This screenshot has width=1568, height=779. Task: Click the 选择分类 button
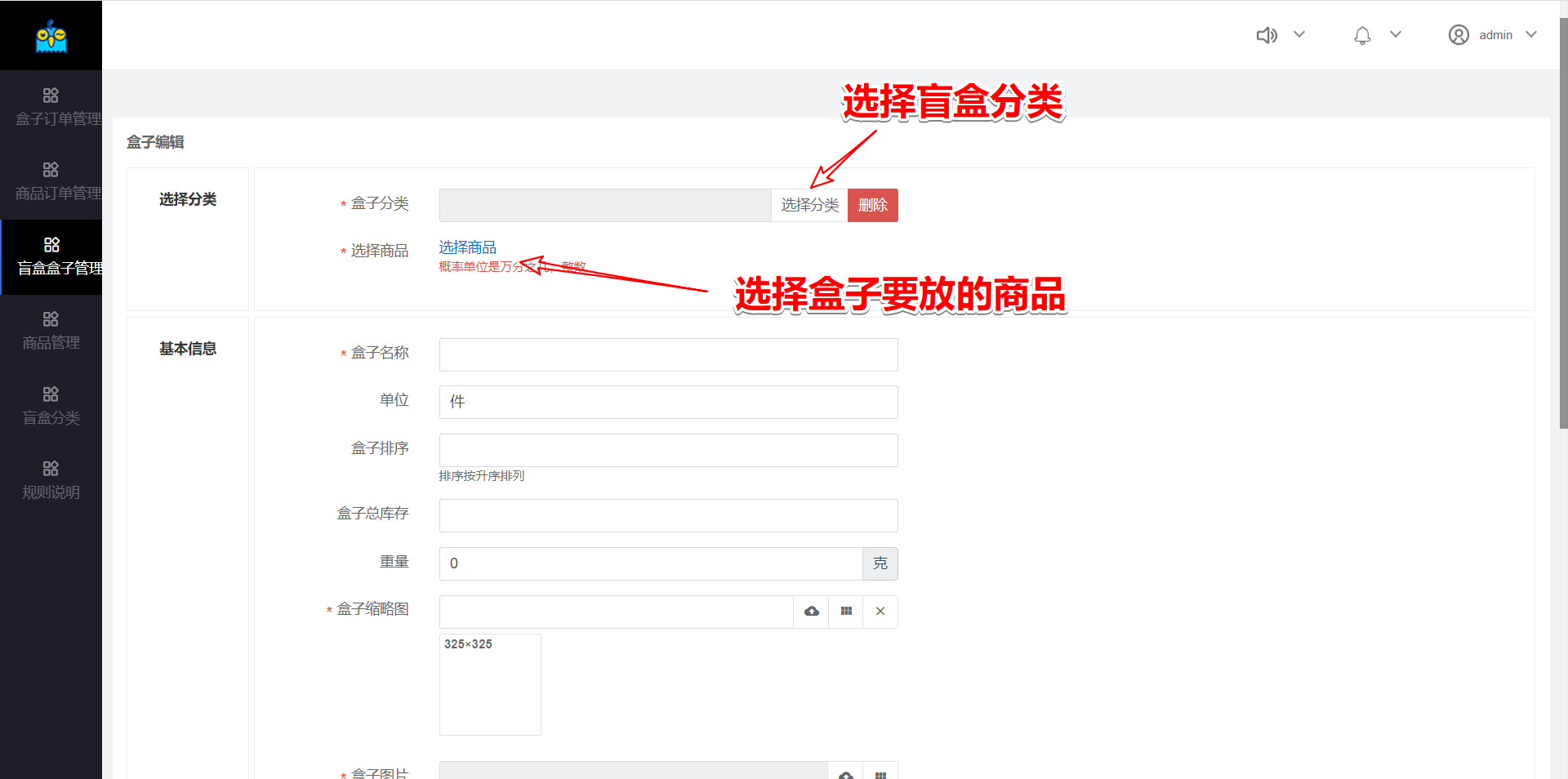(809, 205)
